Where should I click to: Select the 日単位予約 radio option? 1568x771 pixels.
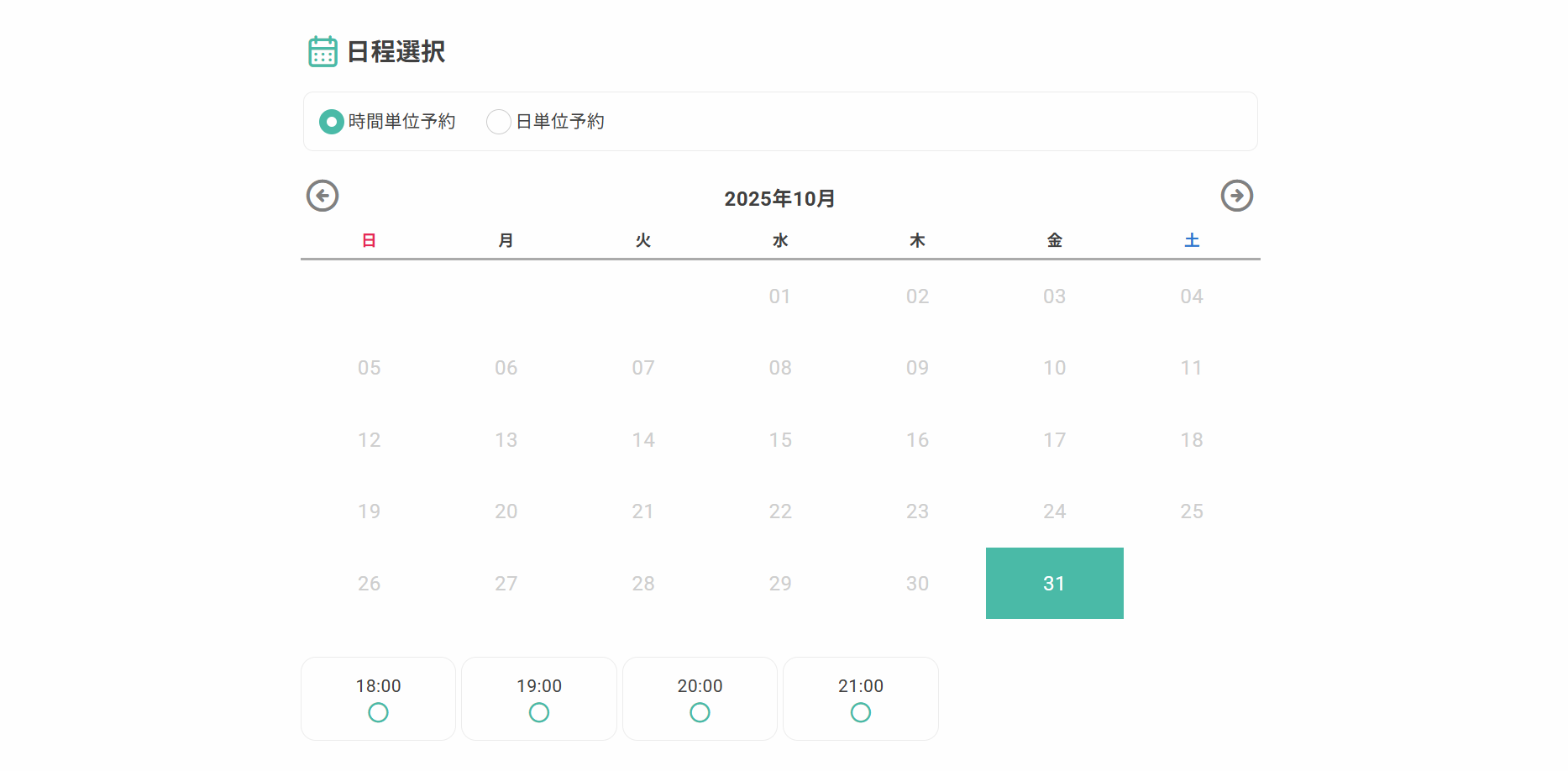499,122
